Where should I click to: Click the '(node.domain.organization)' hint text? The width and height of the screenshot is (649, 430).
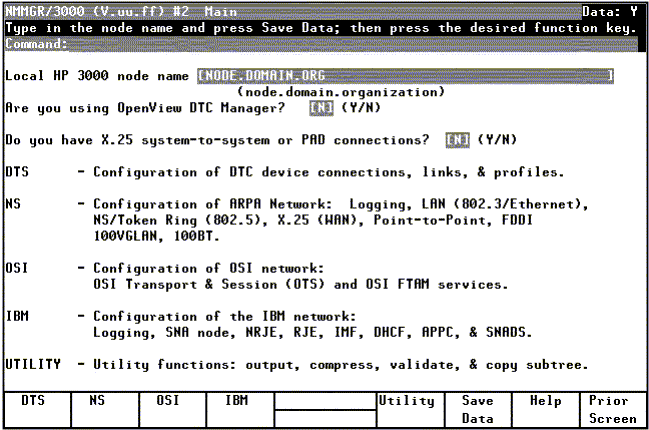341,92
